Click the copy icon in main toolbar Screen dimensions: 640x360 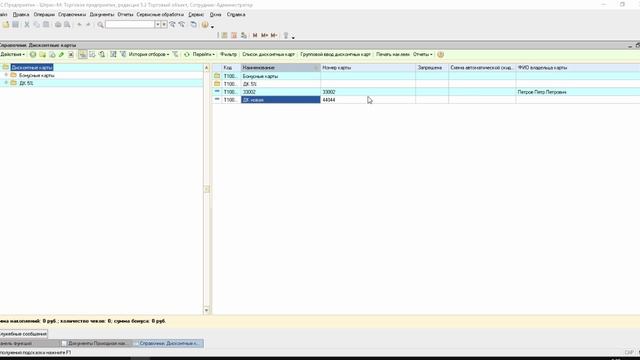click(37, 24)
